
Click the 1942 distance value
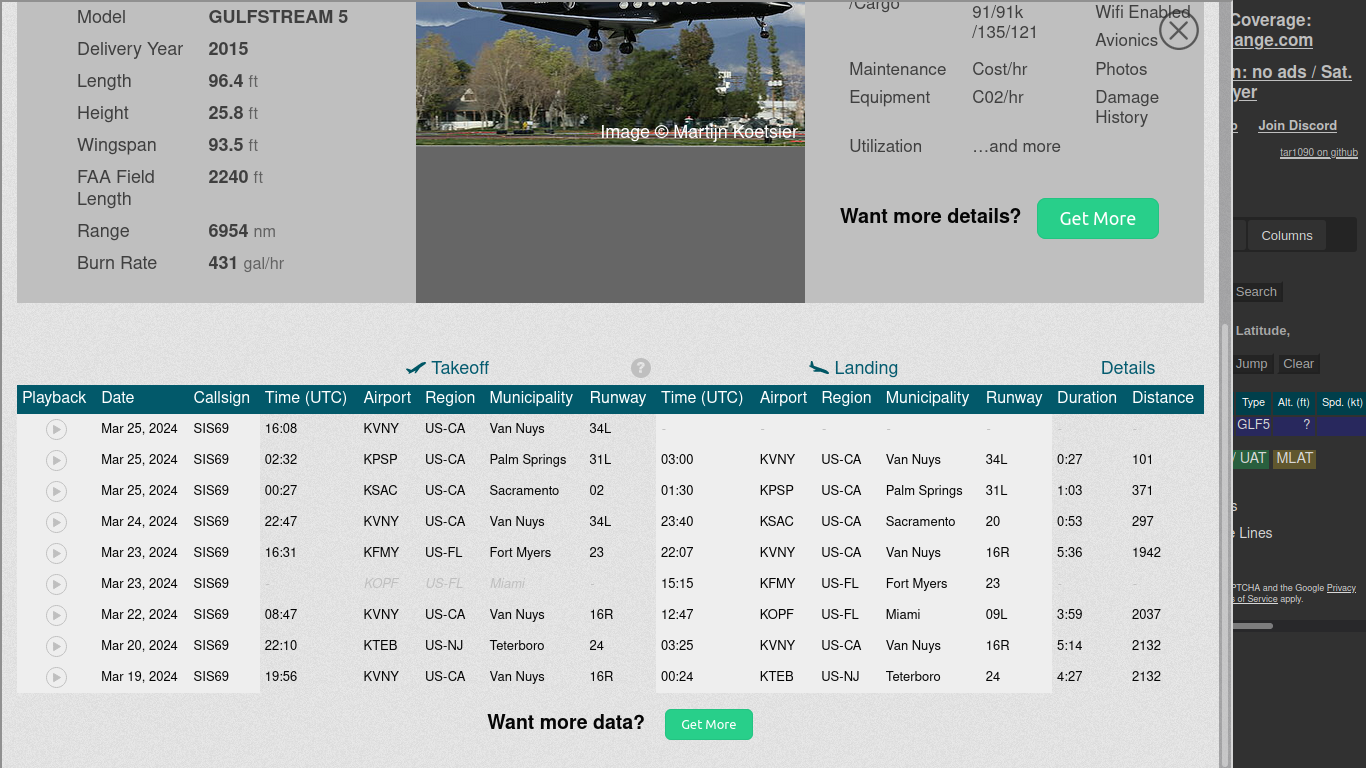tap(1146, 553)
